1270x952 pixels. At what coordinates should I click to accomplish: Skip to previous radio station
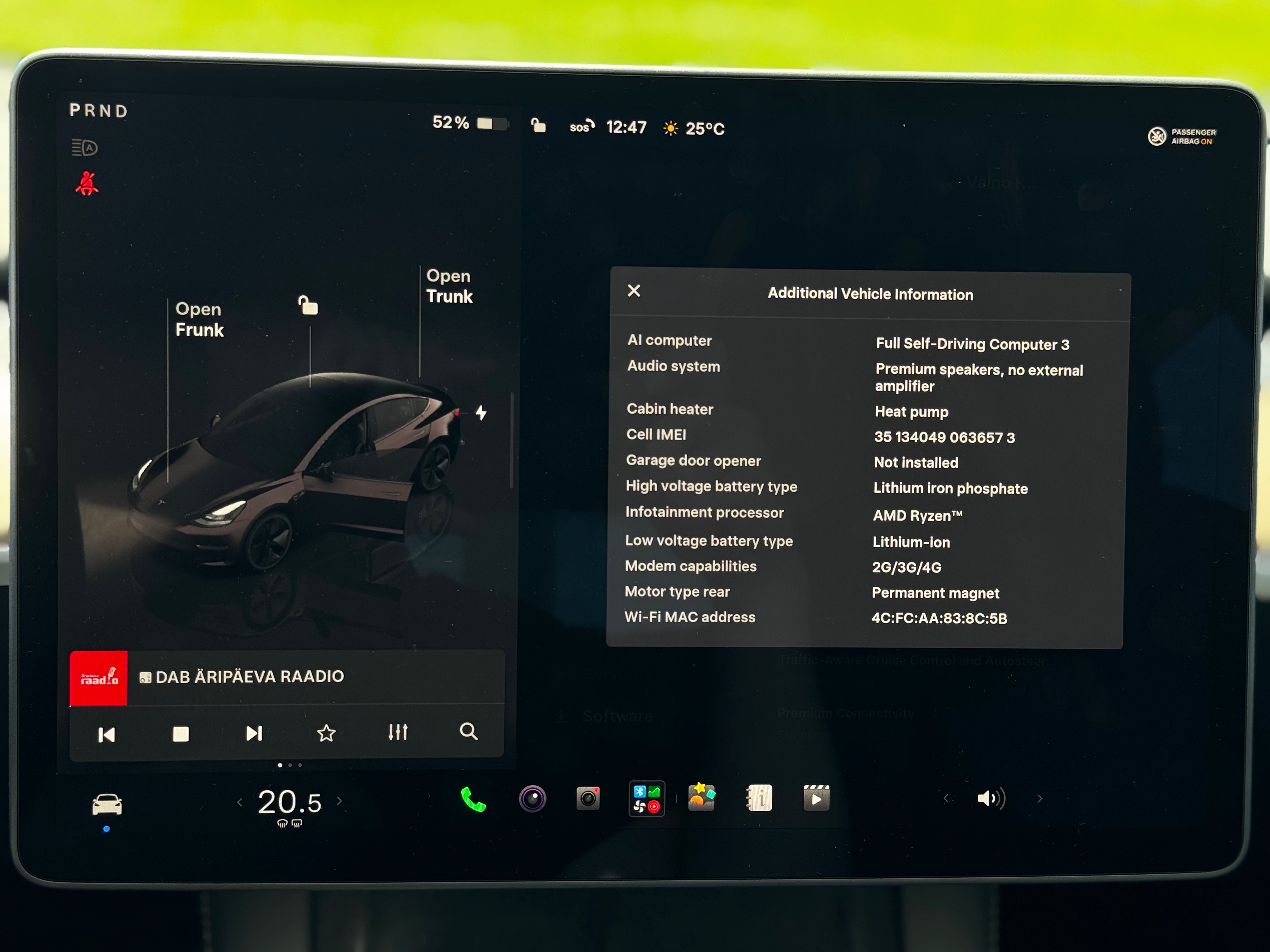[107, 734]
